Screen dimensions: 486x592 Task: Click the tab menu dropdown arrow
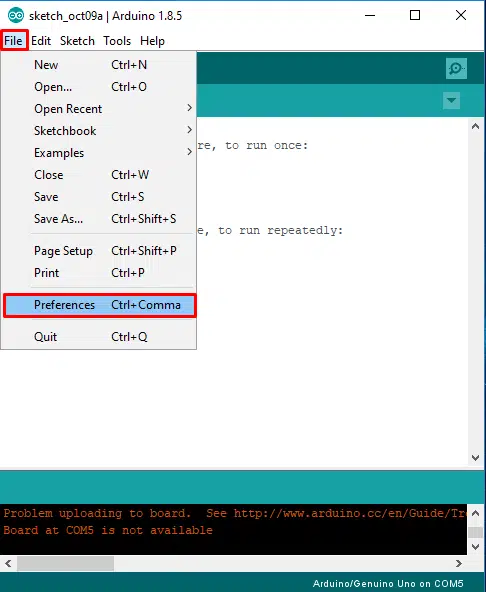click(451, 100)
